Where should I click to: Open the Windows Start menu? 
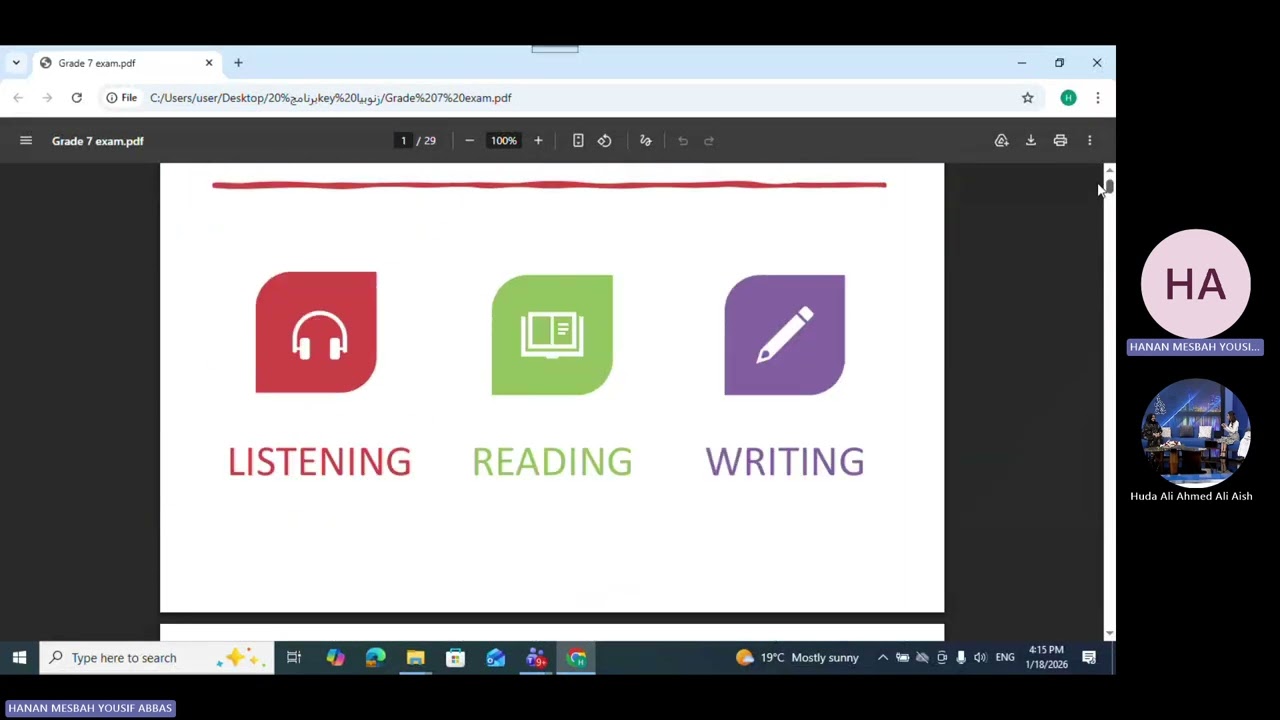tap(19, 658)
